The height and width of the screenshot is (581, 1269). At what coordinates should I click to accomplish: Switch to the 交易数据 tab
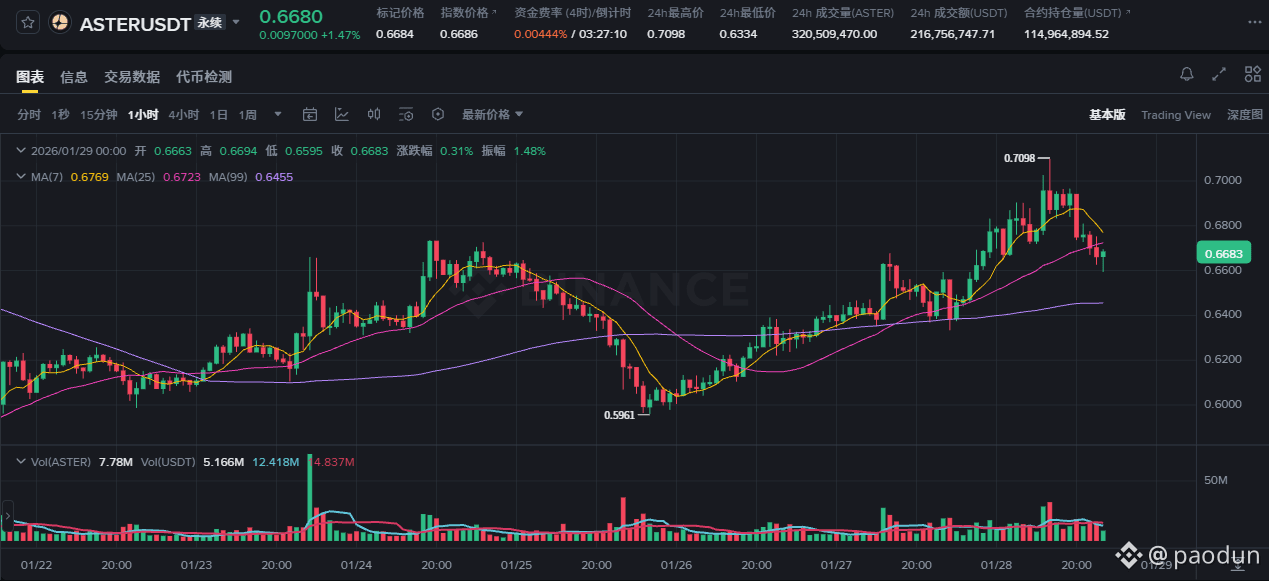point(132,77)
